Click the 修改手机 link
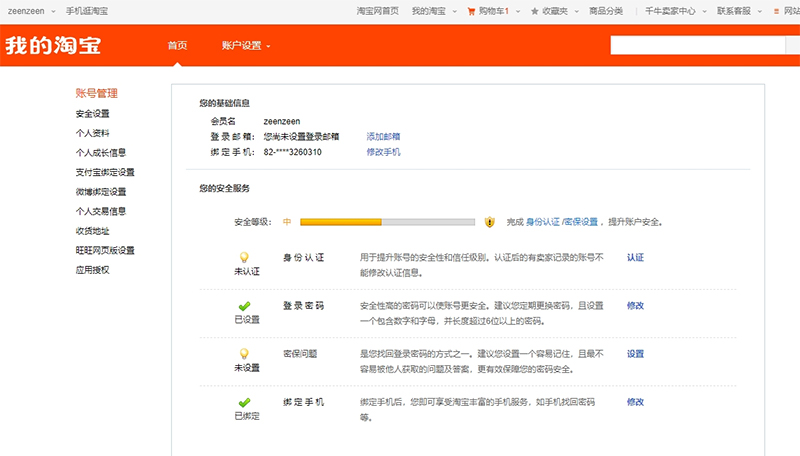This screenshot has height=456, width=800. (383, 152)
